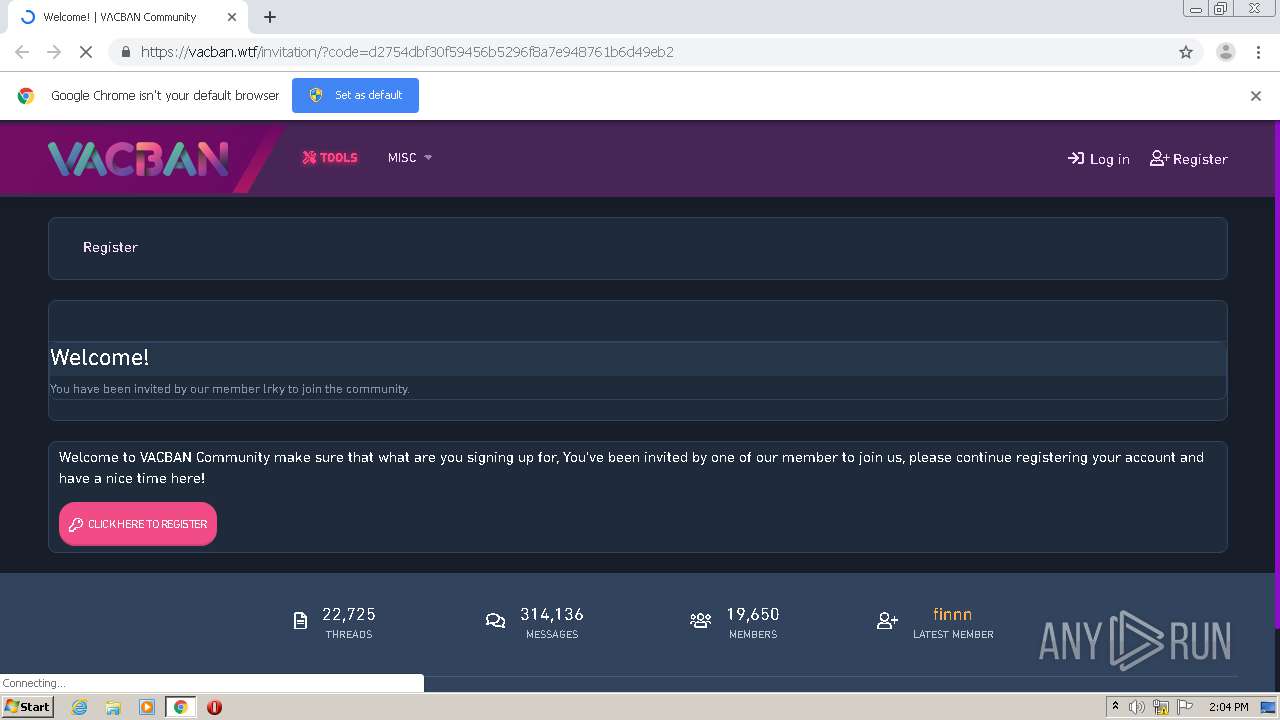This screenshot has width=1280, height=720.
Task: Click the CLICK HERE TO REGISTER button
Action: pos(138,524)
